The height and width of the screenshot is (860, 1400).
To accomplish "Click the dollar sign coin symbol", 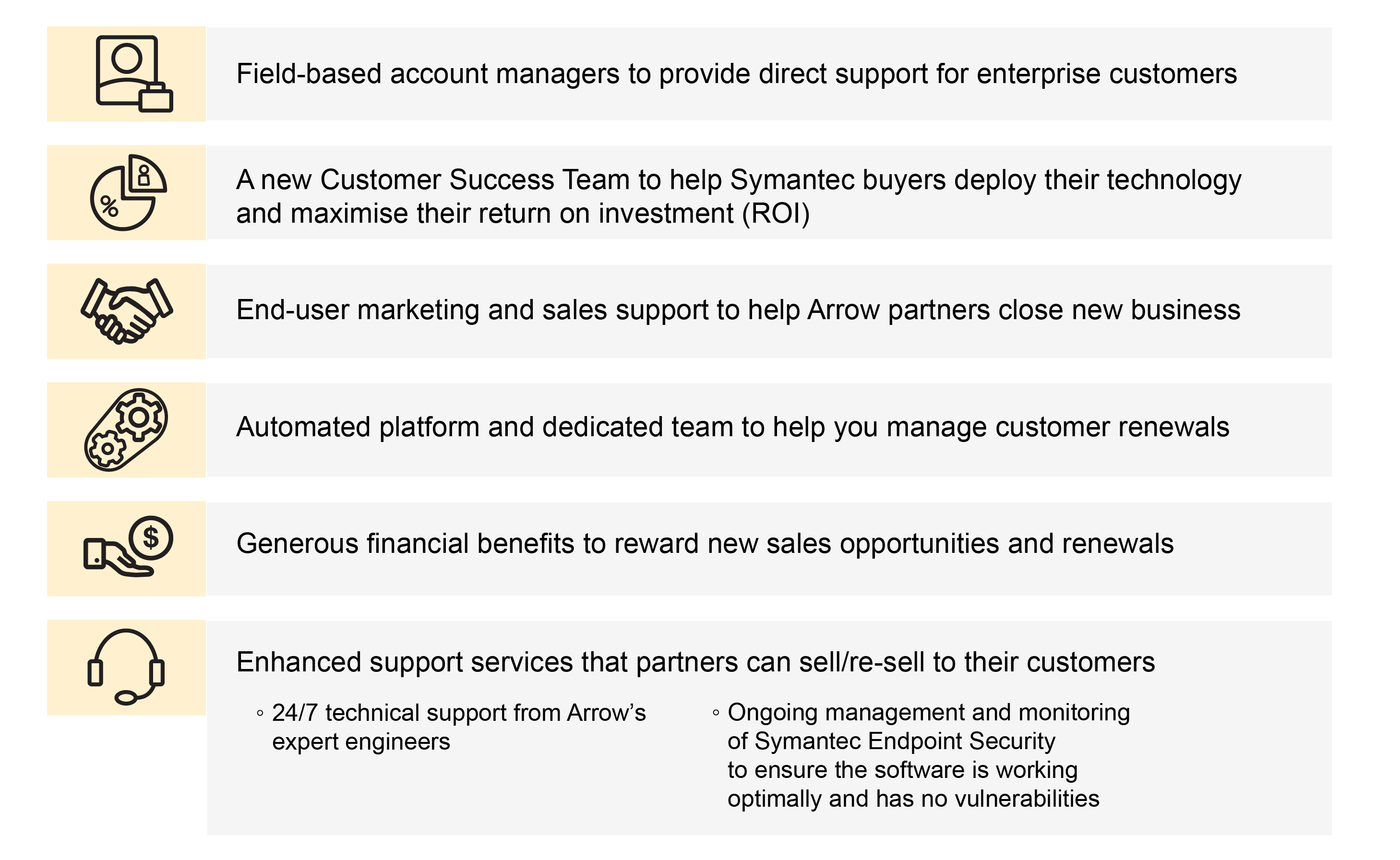I will [x=151, y=537].
